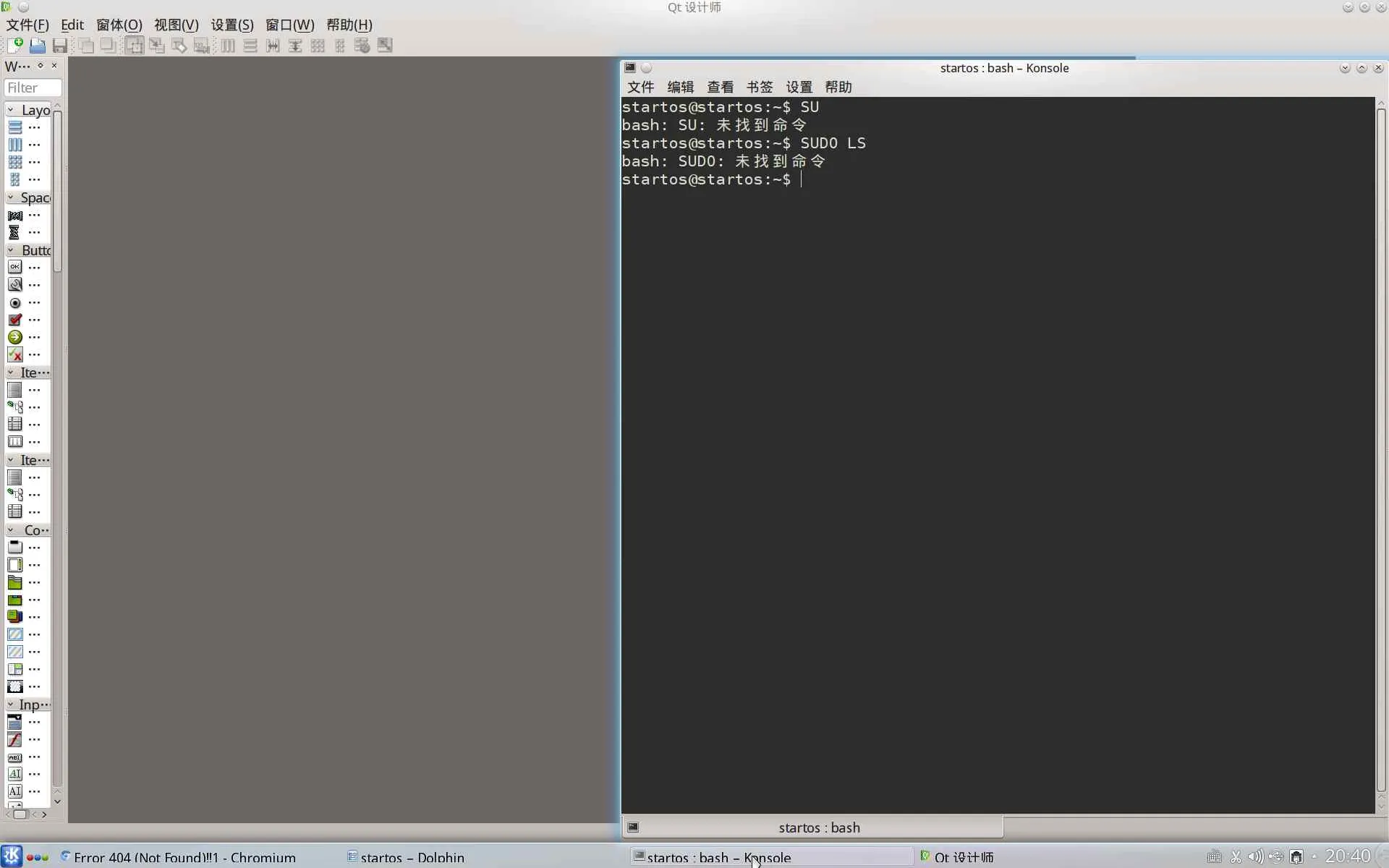The width and height of the screenshot is (1389, 868).
Task: Click the Save Form toolbar icon
Action: 60,46
